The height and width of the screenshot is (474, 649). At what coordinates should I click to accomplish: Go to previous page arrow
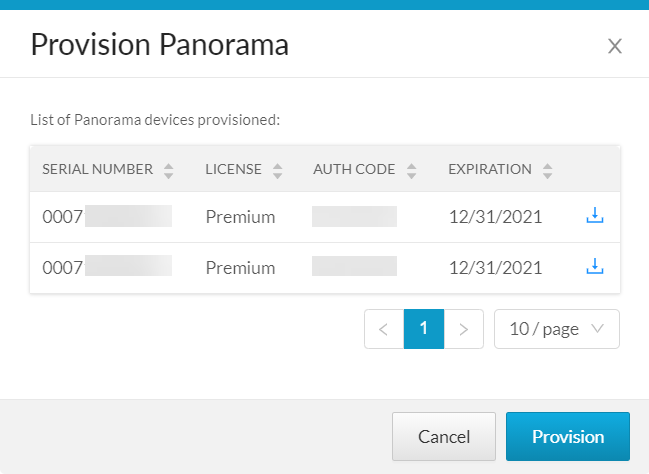pyautogui.click(x=384, y=329)
